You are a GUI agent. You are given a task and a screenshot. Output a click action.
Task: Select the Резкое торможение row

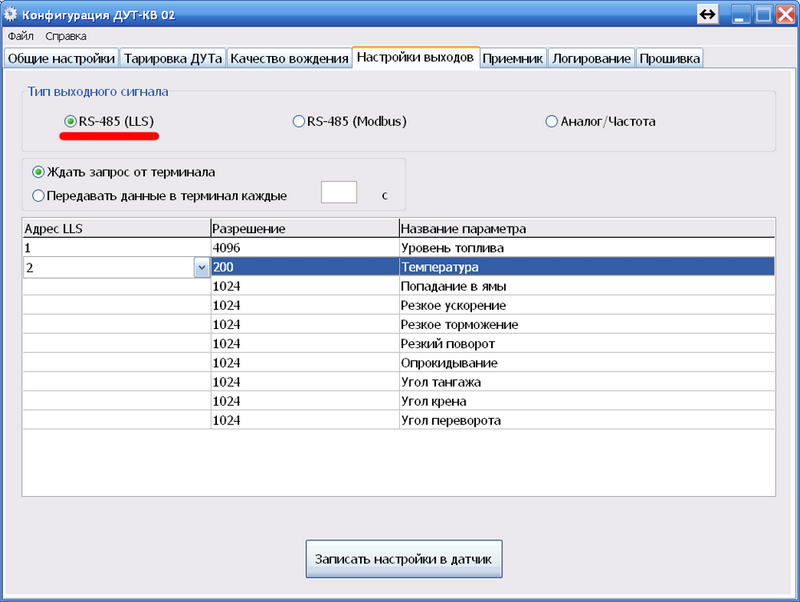[x=398, y=324]
